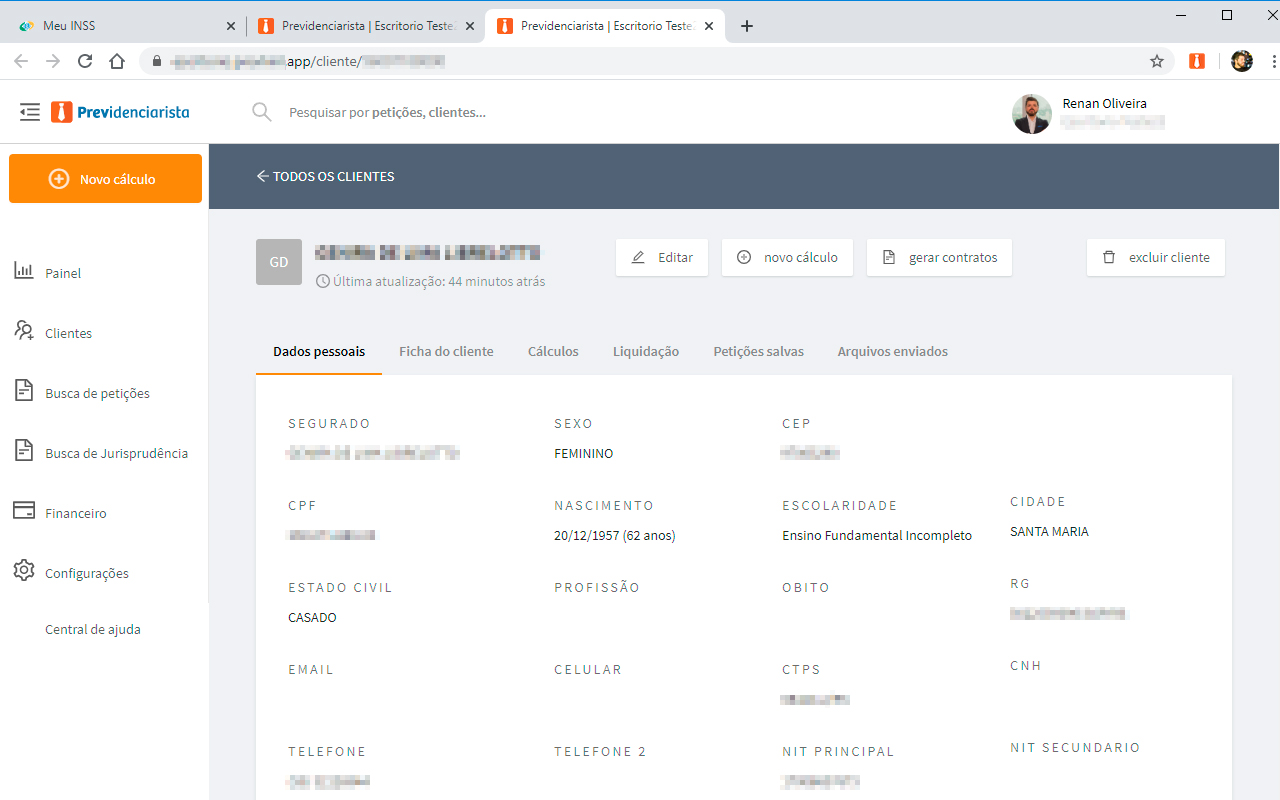Viewport: 1280px width, 800px height.
Task: Open the Clientes section from sidebar
Action: pyautogui.click(x=23, y=331)
